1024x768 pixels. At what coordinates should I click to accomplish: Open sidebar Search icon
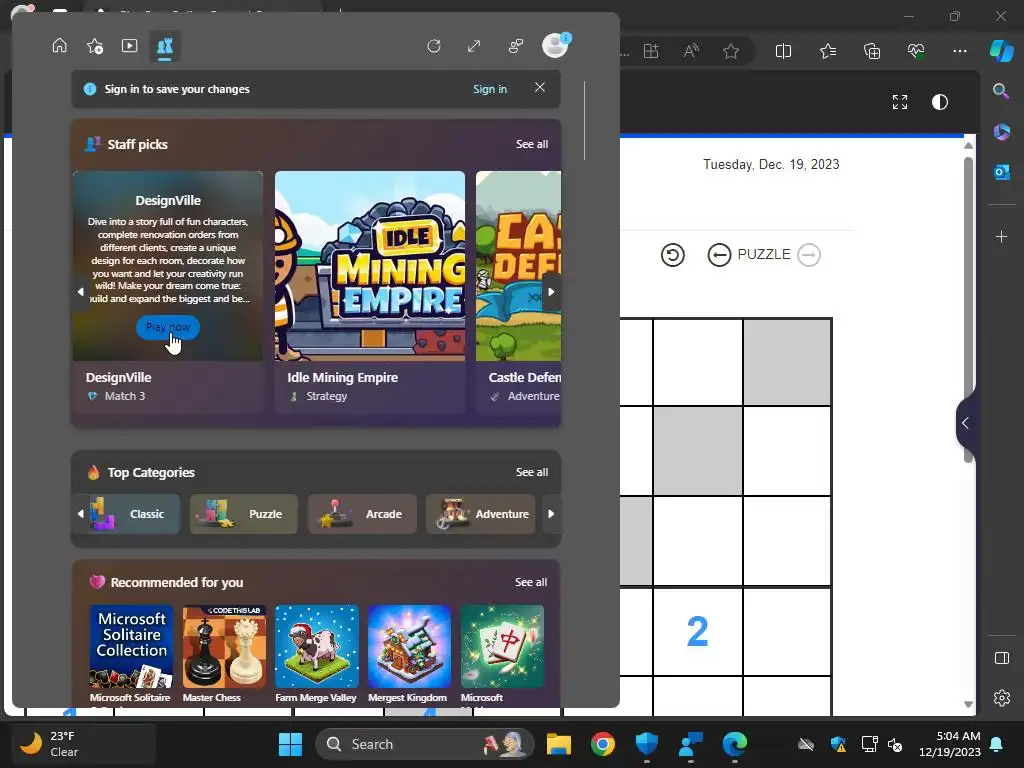pos(1000,91)
